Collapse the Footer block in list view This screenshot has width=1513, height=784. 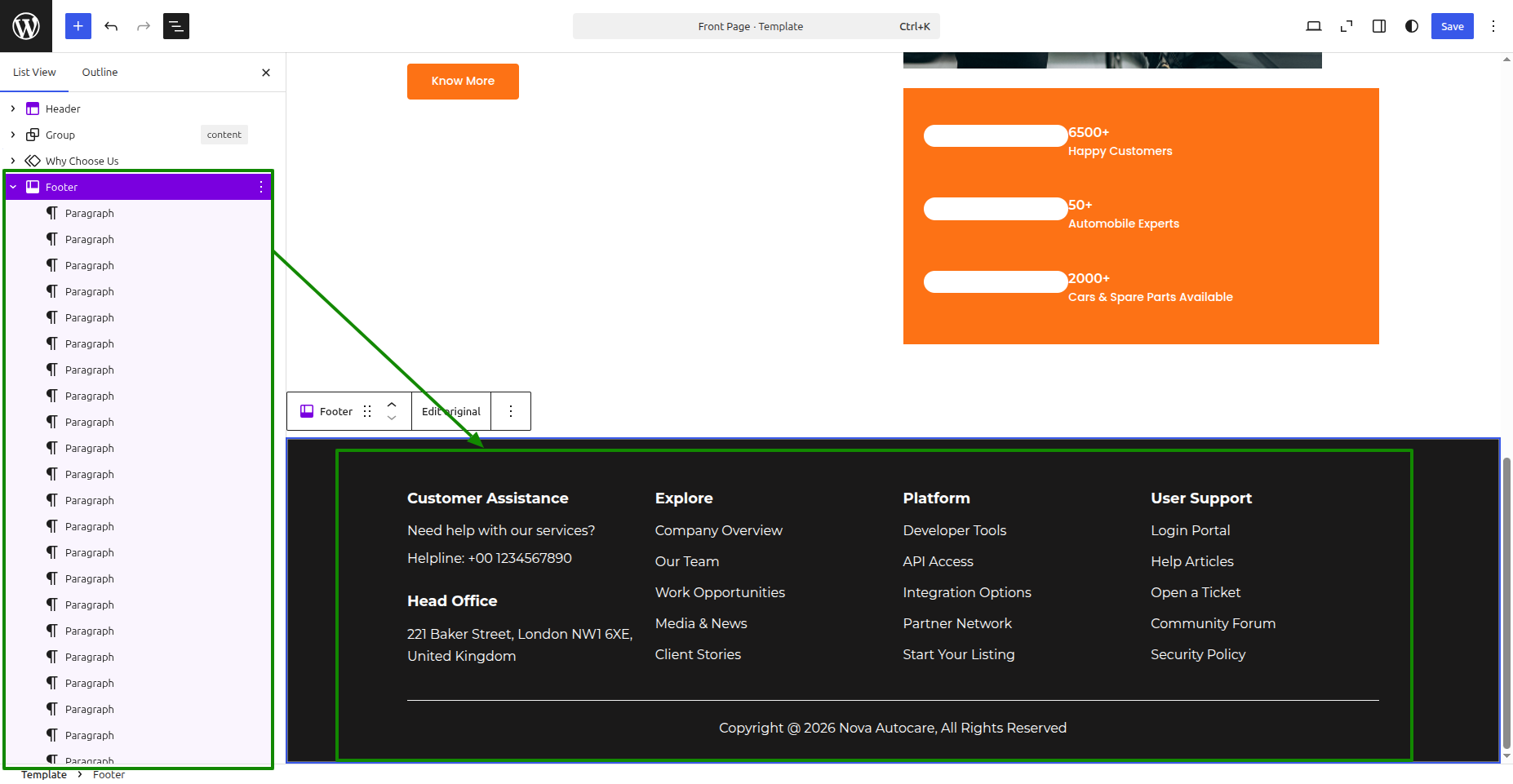point(13,187)
